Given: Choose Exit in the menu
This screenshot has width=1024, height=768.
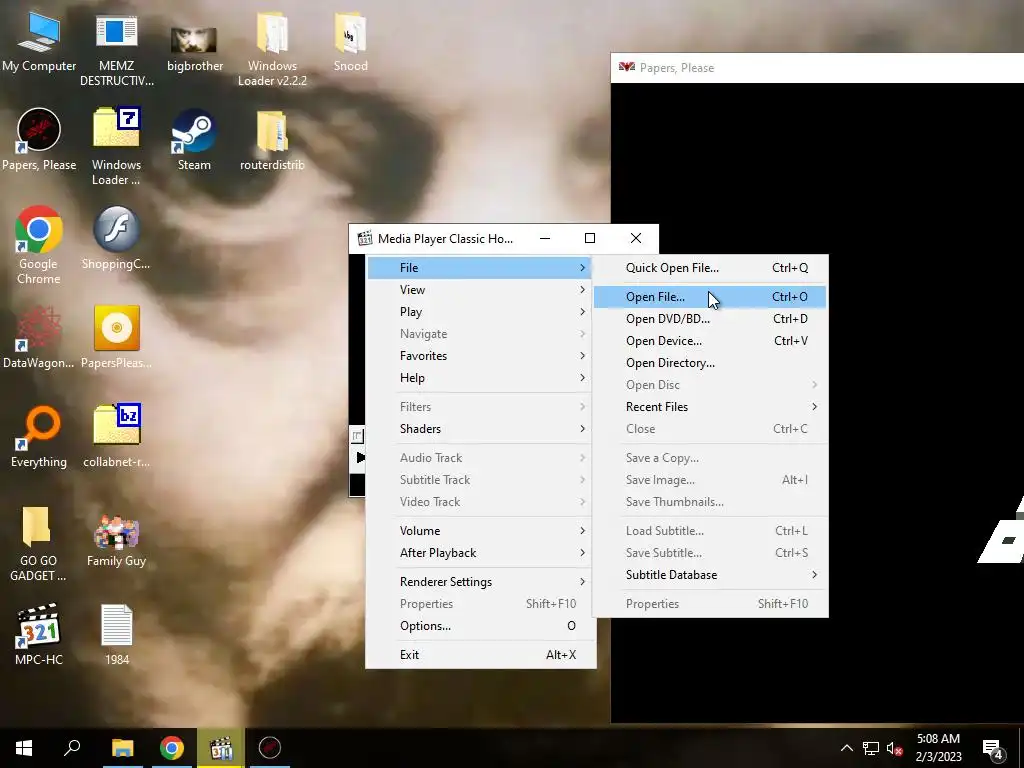Looking at the screenshot, I should tap(479, 655).
